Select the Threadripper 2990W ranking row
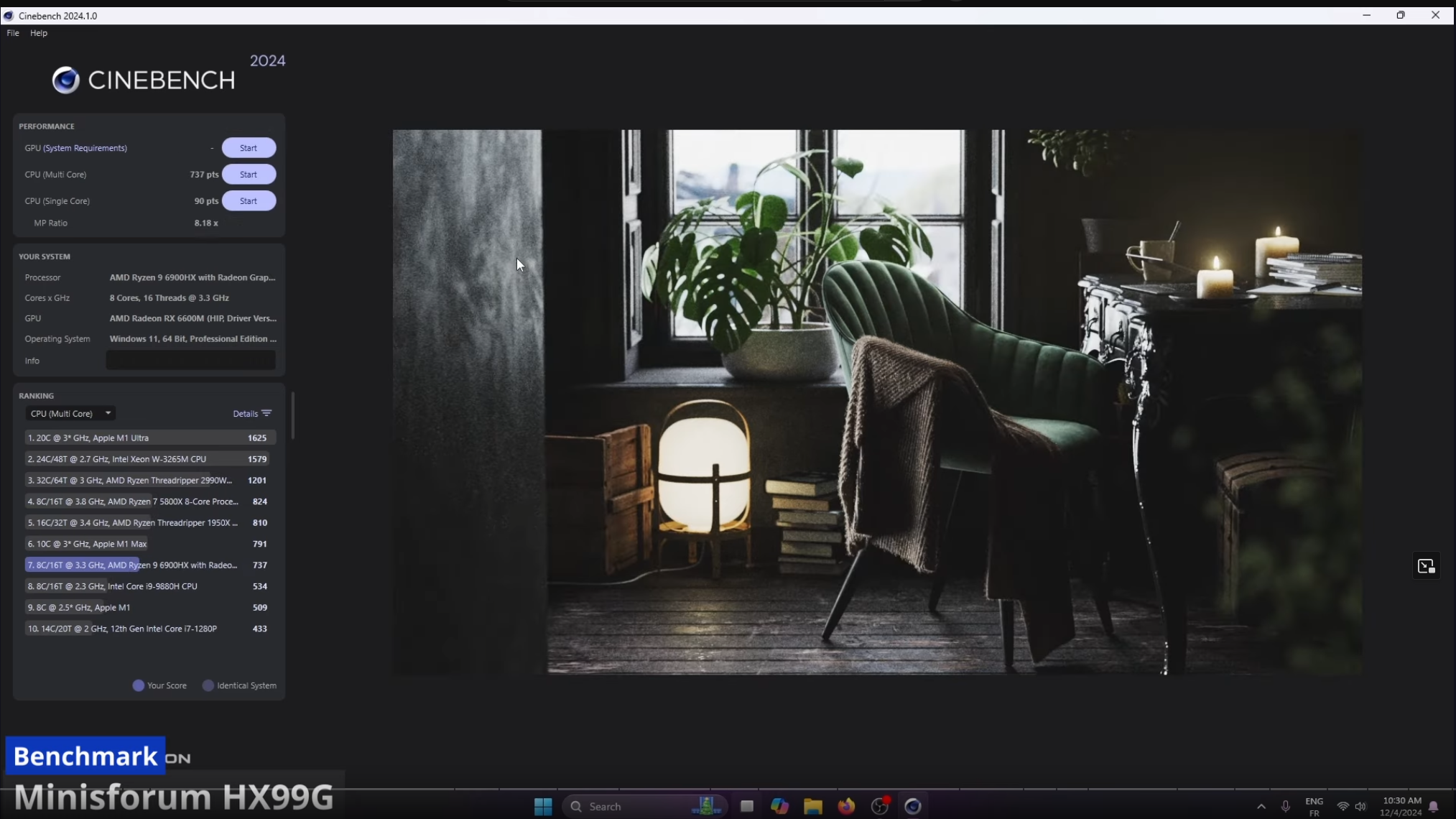 tap(150, 481)
